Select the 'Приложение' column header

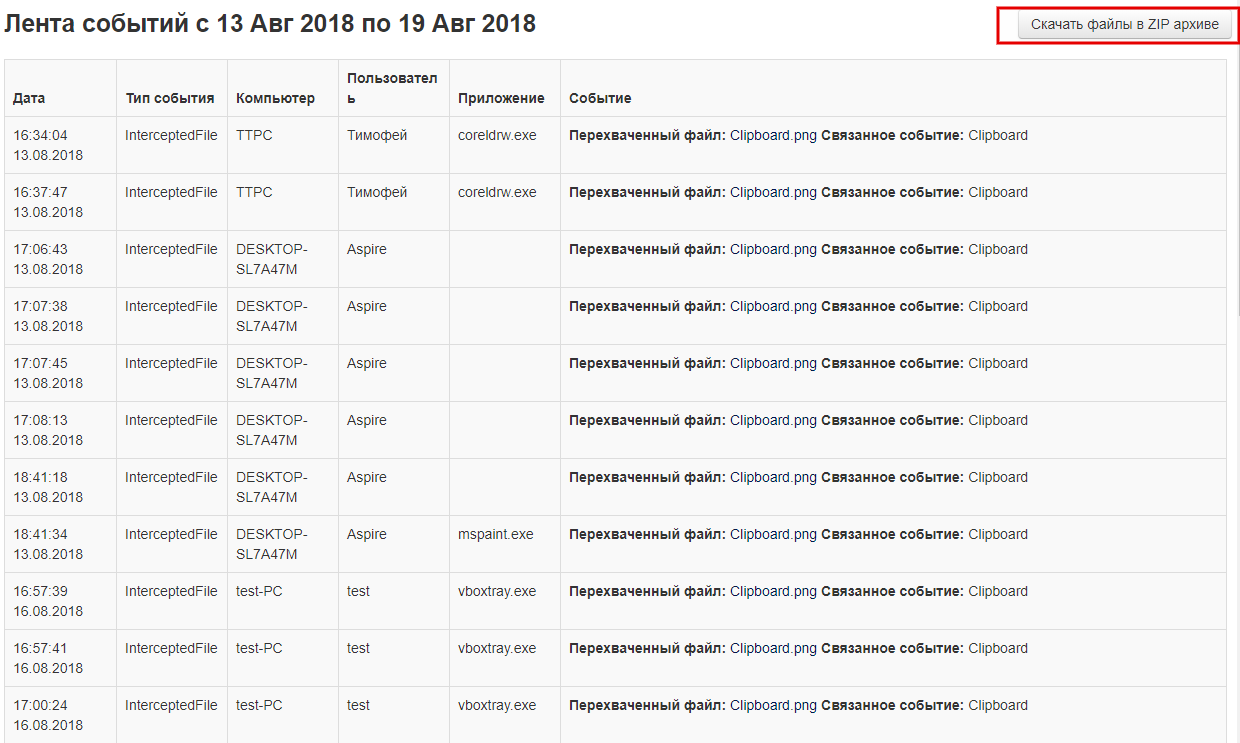[501, 98]
